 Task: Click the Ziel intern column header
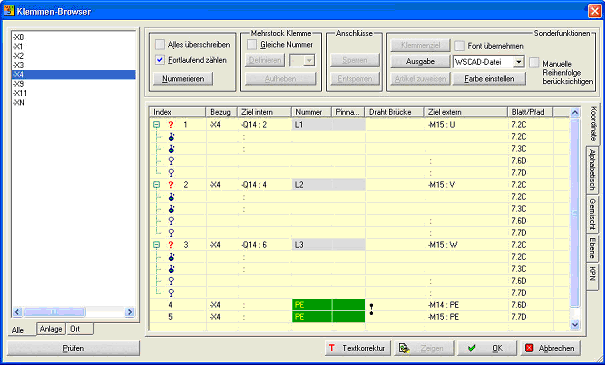tap(264, 112)
